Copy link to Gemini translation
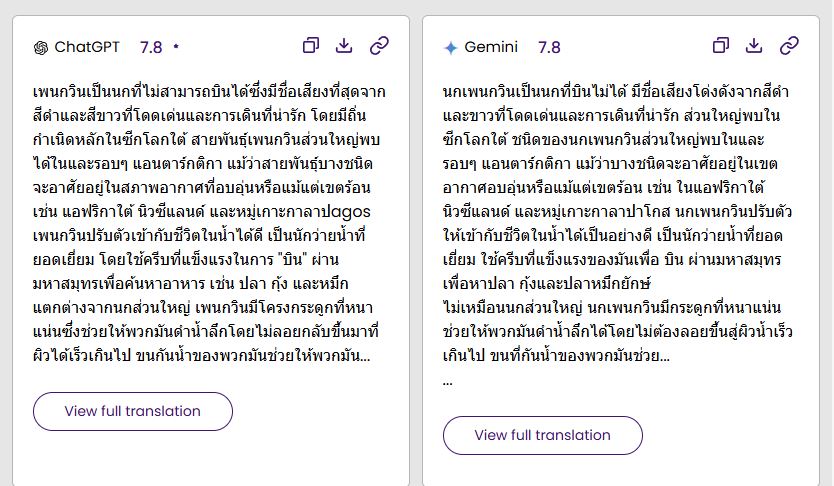This screenshot has height=486, width=834. [x=789, y=45]
